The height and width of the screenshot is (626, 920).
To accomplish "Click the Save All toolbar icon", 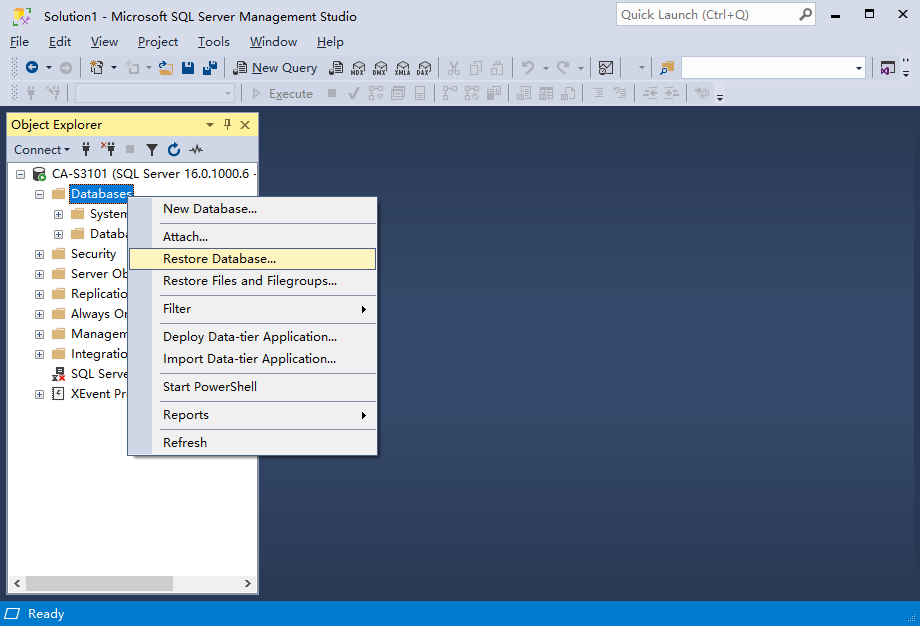I will pos(210,68).
